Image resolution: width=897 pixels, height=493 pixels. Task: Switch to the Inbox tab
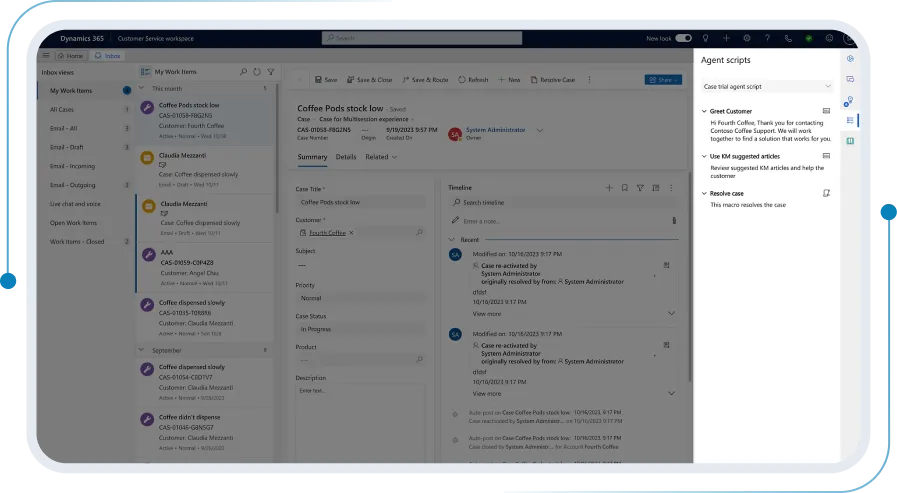(108, 56)
